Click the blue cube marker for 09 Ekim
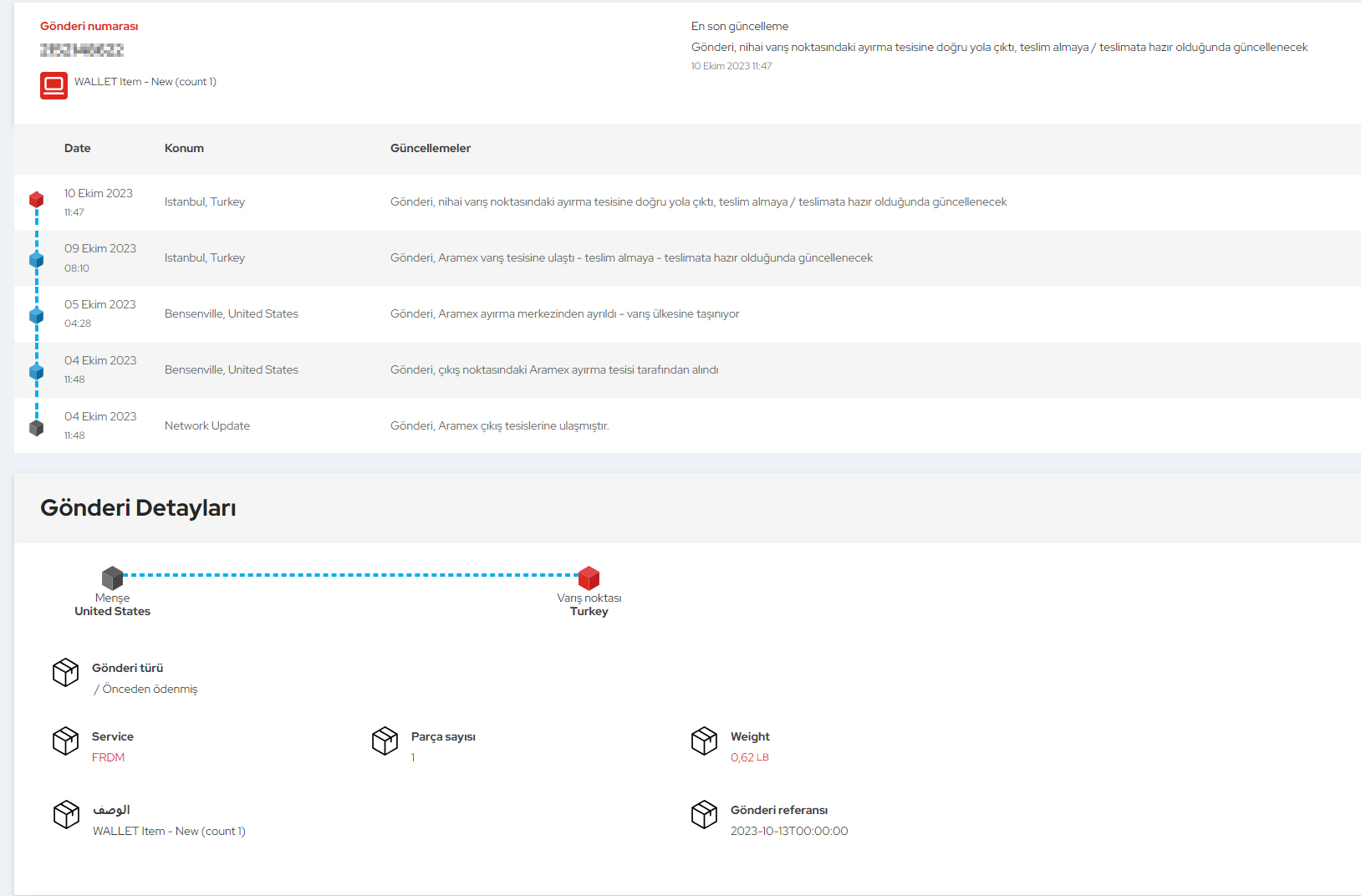1361x896 pixels. tap(36, 260)
